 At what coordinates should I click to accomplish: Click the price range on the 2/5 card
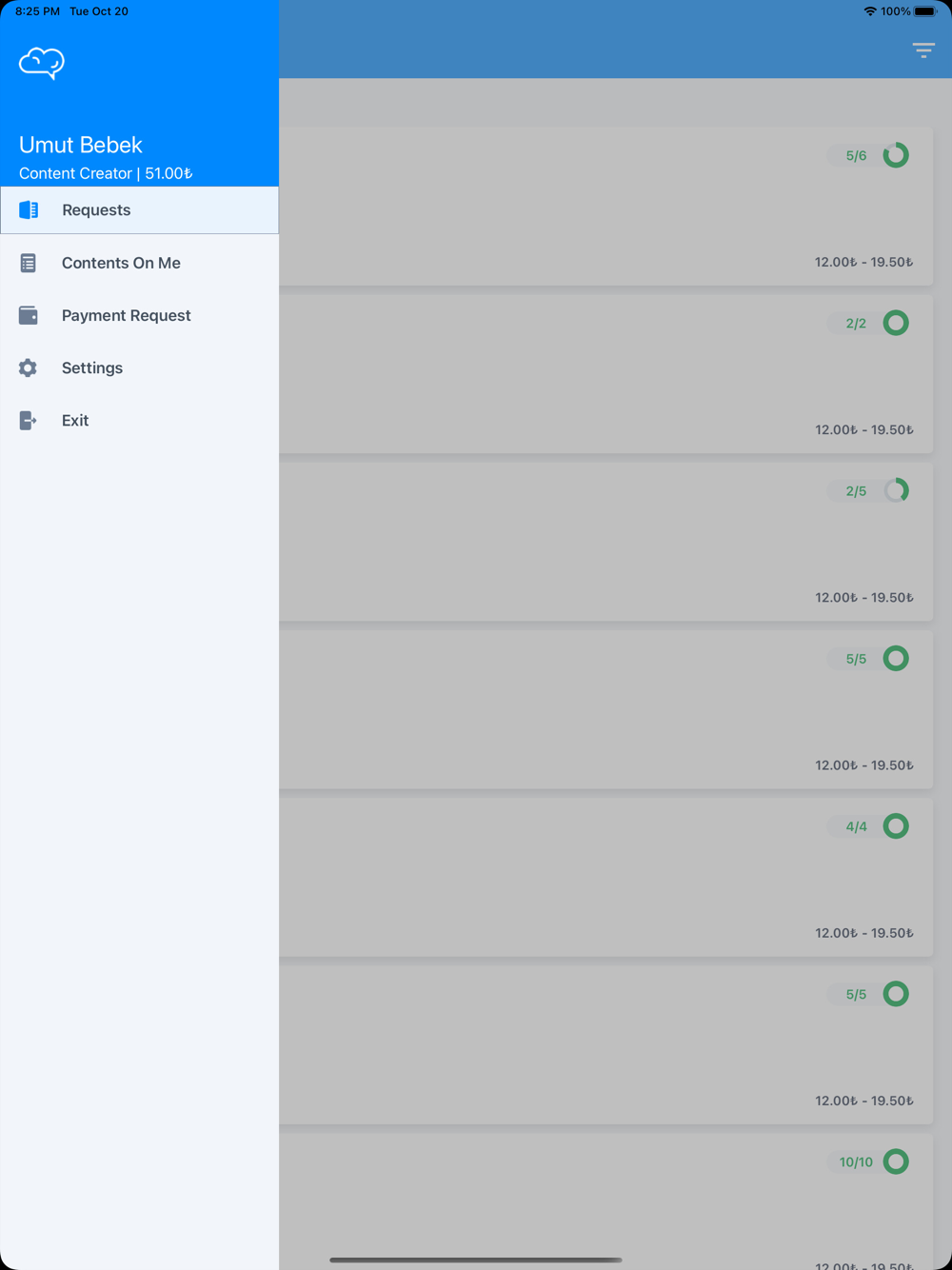click(863, 597)
